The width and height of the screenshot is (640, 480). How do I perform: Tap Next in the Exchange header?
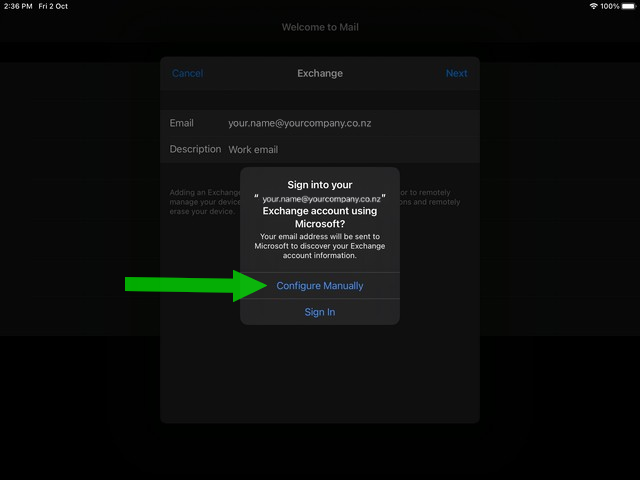click(456, 73)
